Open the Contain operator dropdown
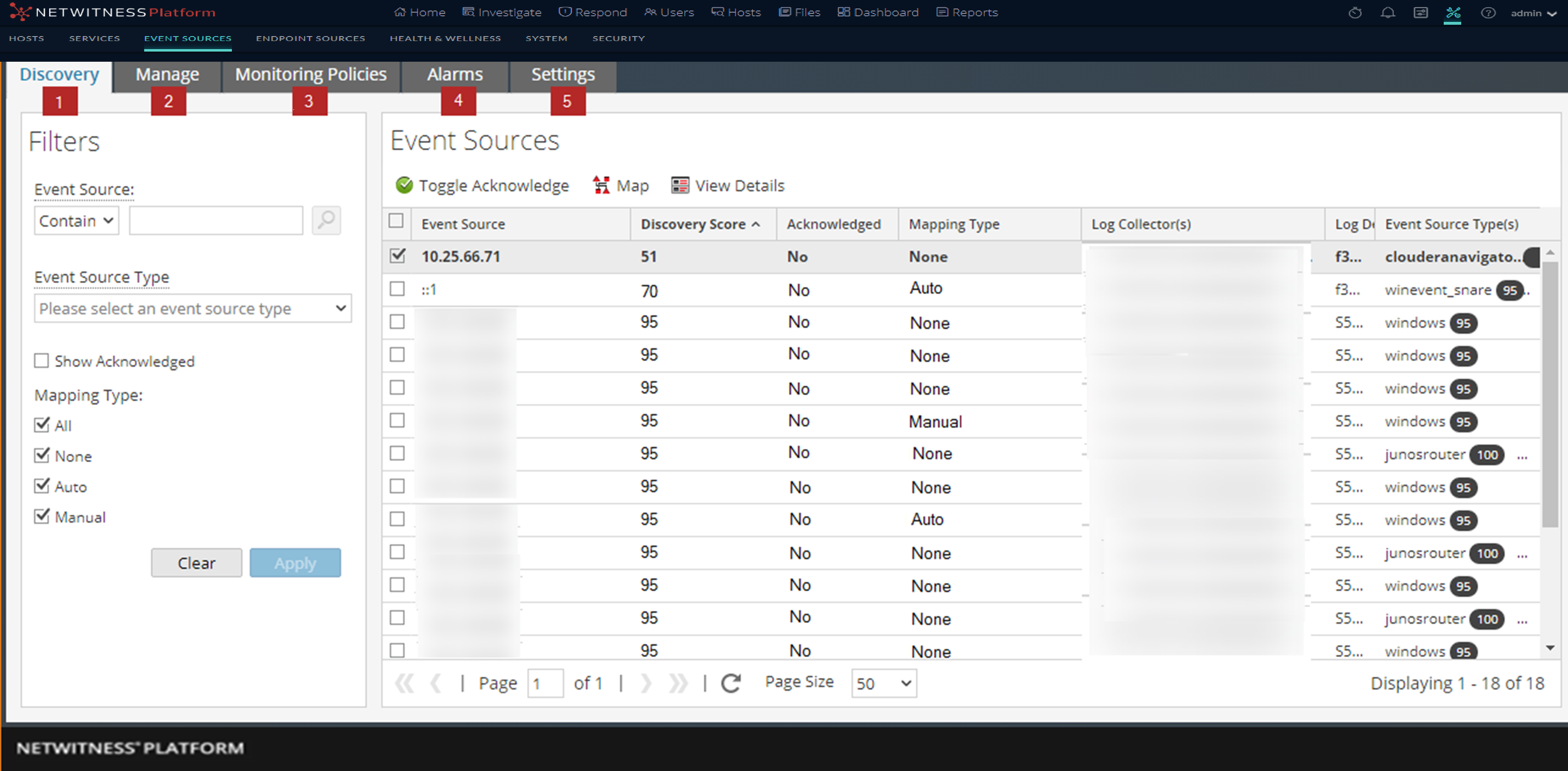The width and height of the screenshot is (1568, 771). [x=76, y=220]
